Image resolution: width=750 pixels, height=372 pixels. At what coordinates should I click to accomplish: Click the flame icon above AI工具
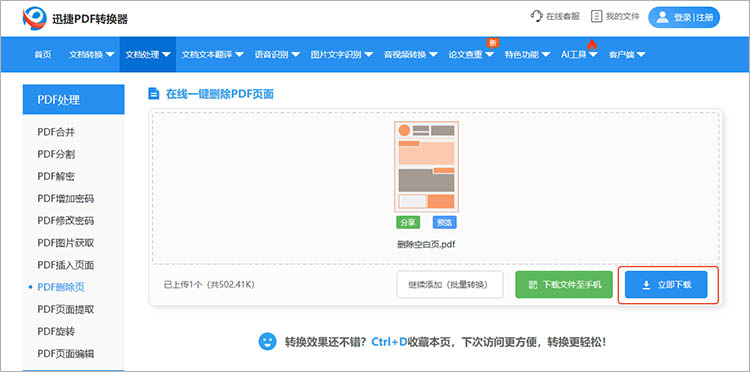pyautogui.click(x=592, y=44)
